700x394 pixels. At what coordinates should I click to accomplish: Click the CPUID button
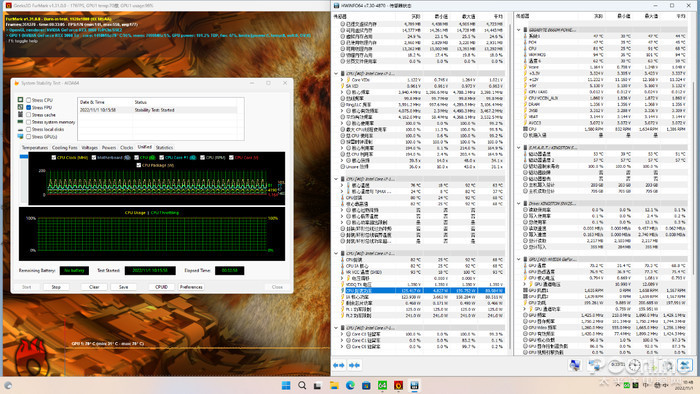click(x=161, y=287)
